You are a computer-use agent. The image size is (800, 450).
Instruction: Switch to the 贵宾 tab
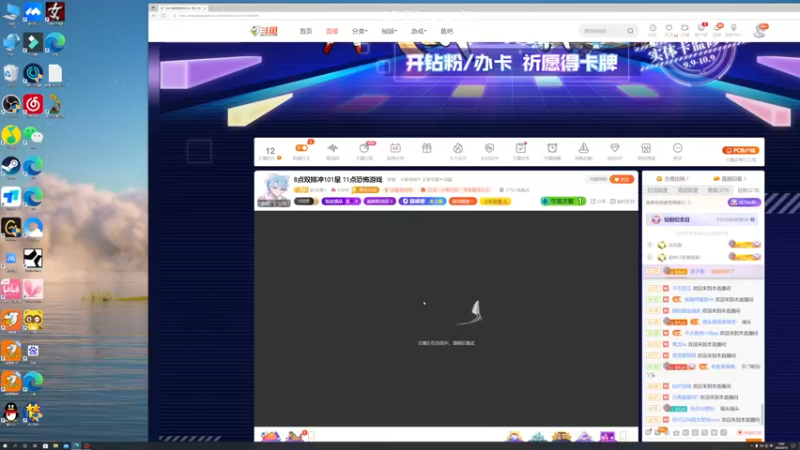pyautogui.click(x=718, y=190)
